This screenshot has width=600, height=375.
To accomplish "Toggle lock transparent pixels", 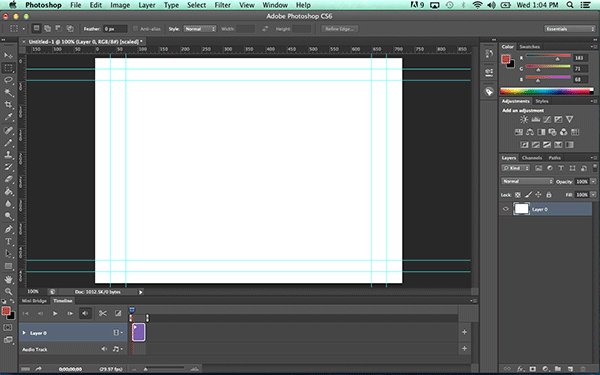I will 517,195.
